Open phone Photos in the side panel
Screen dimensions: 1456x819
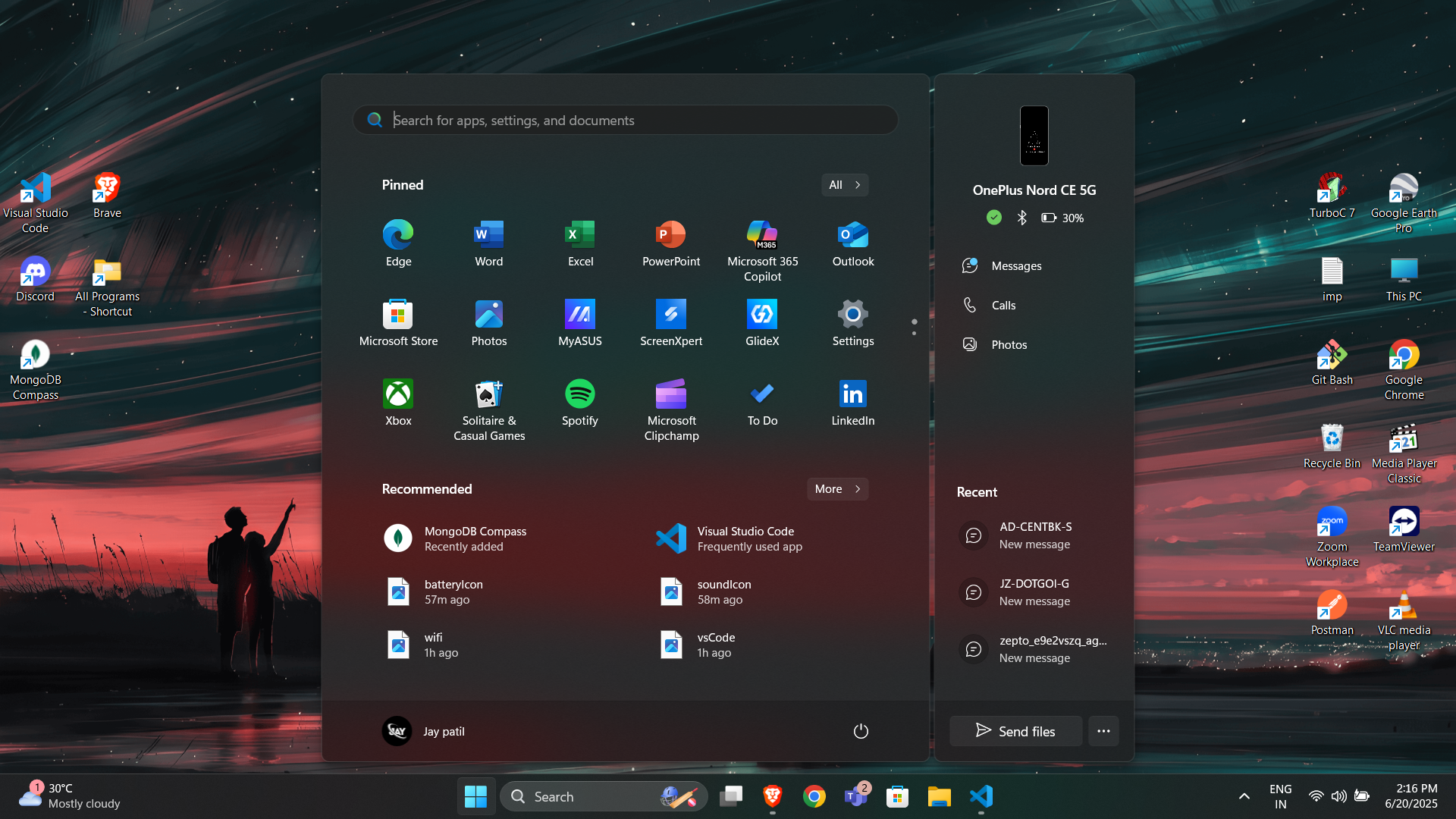[x=1034, y=344]
